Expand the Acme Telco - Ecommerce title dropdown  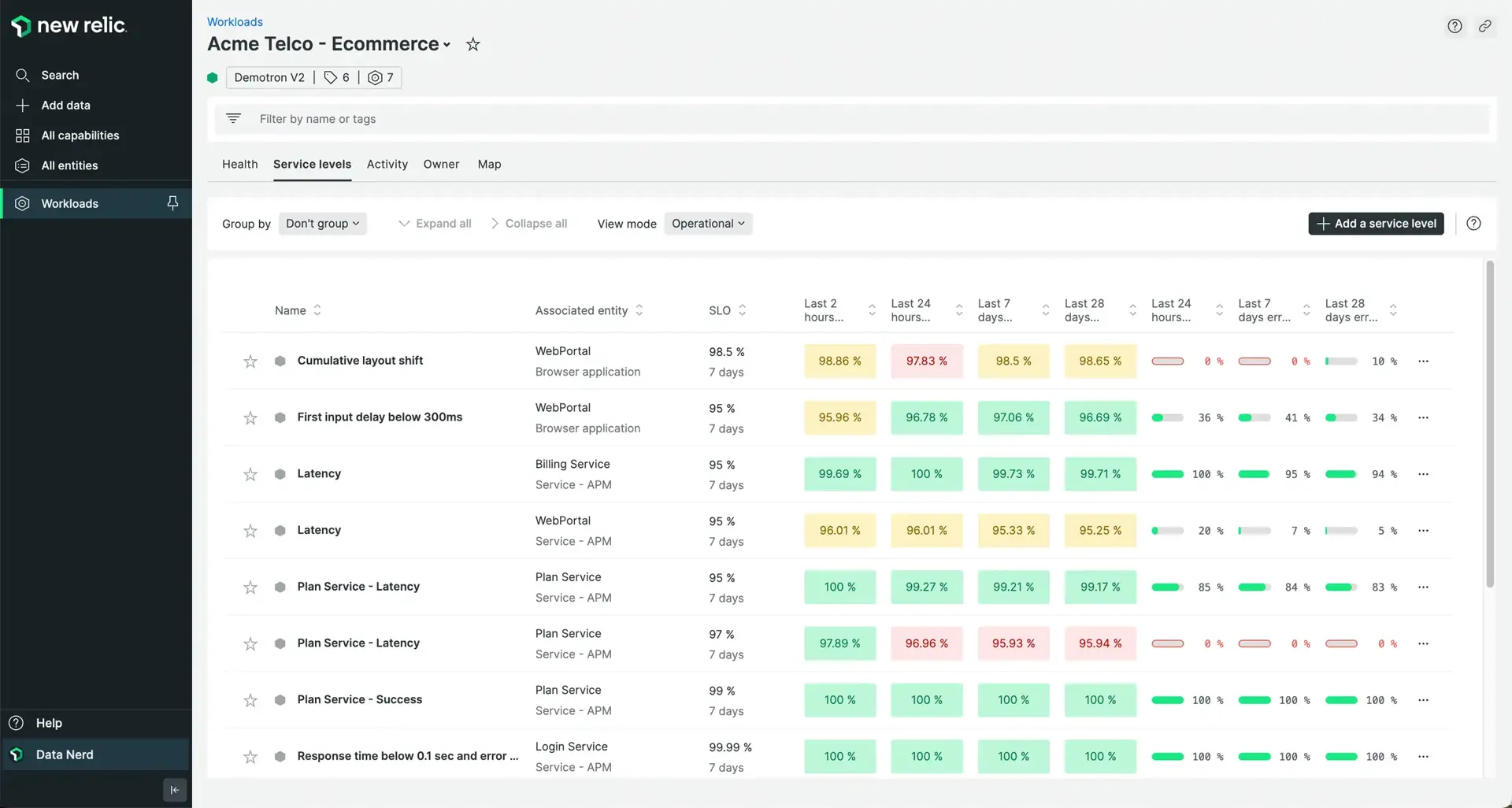(447, 45)
